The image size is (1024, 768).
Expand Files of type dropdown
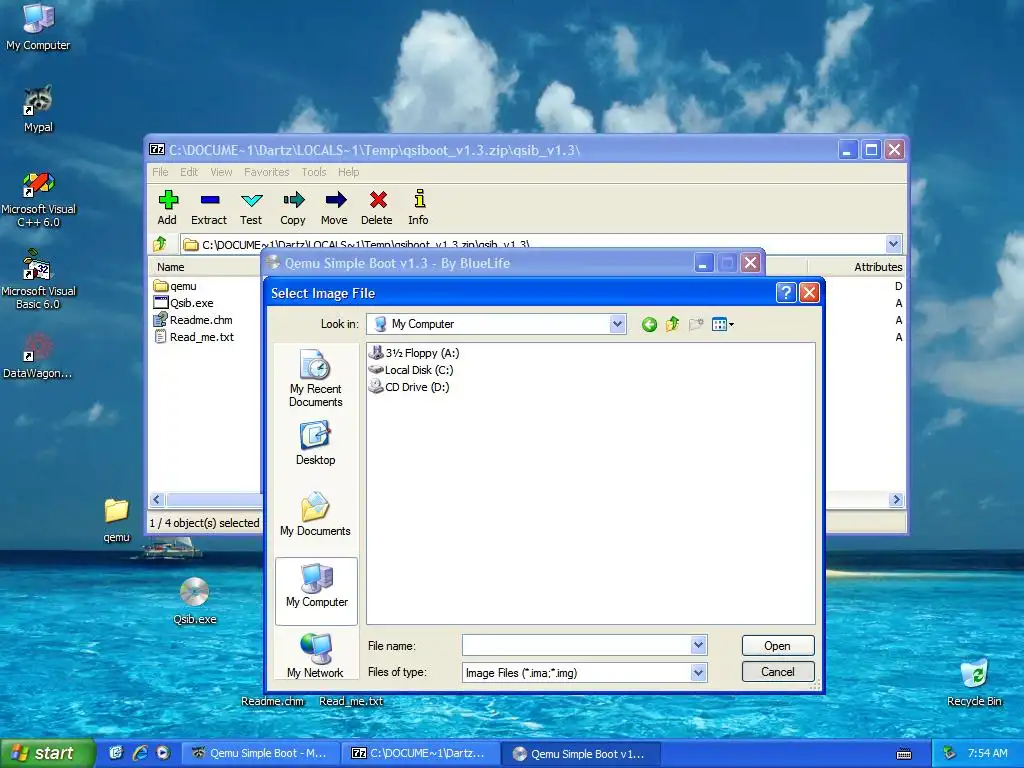[698, 672]
